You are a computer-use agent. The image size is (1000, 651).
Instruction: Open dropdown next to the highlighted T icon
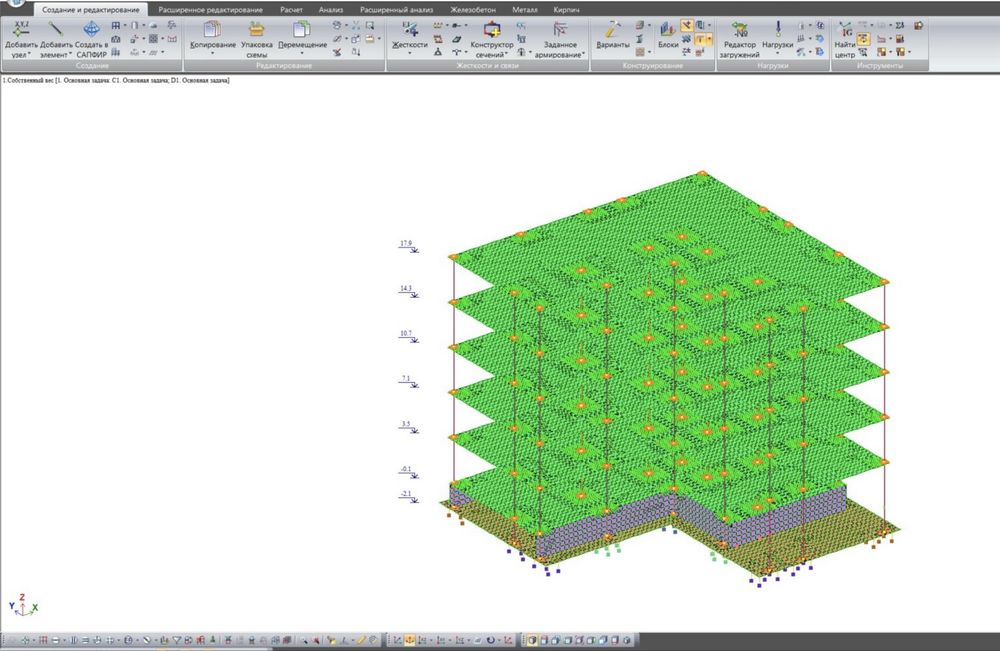(710, 40)
